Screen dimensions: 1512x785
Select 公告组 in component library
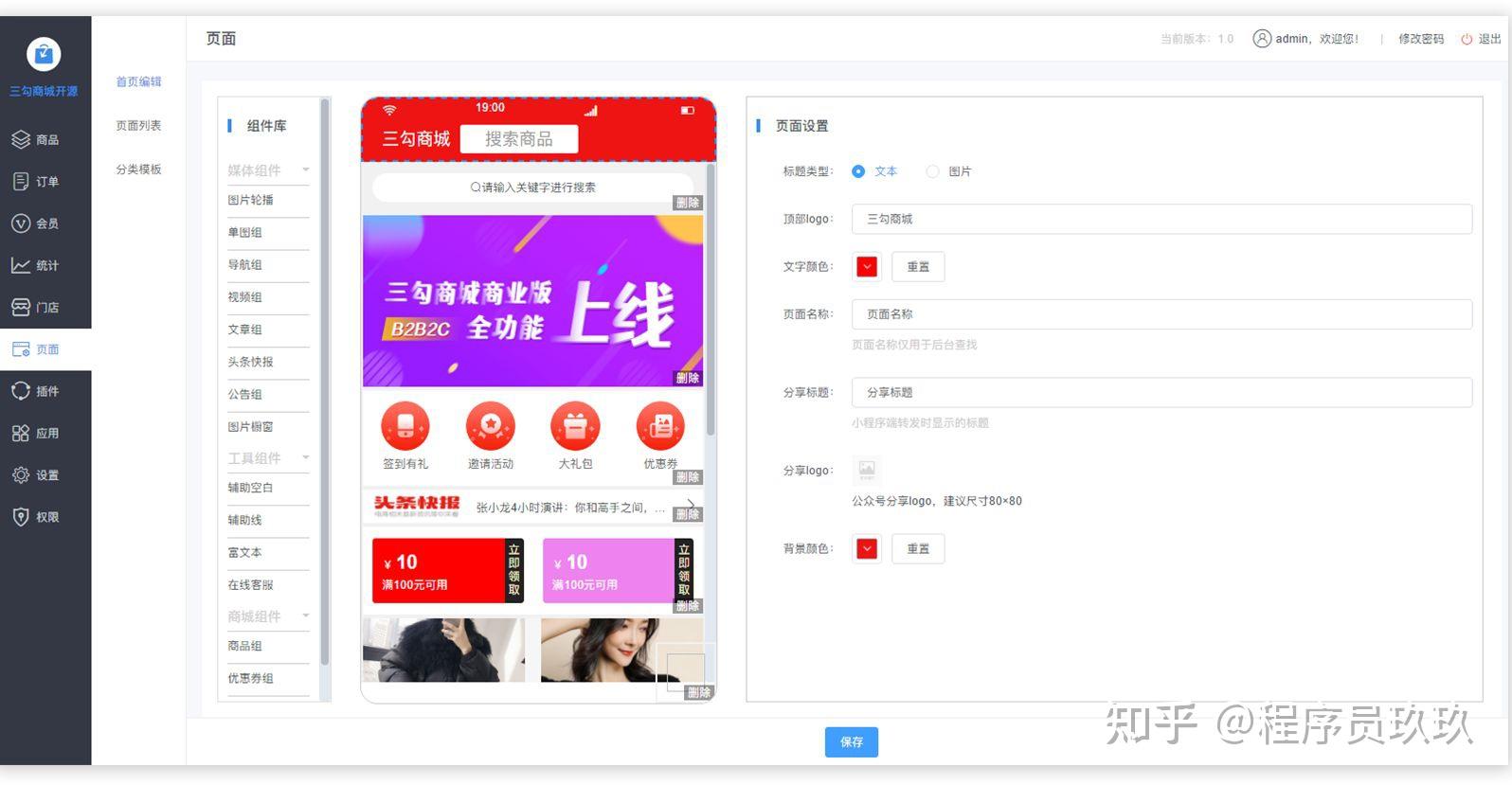click(x=268, y=394)
